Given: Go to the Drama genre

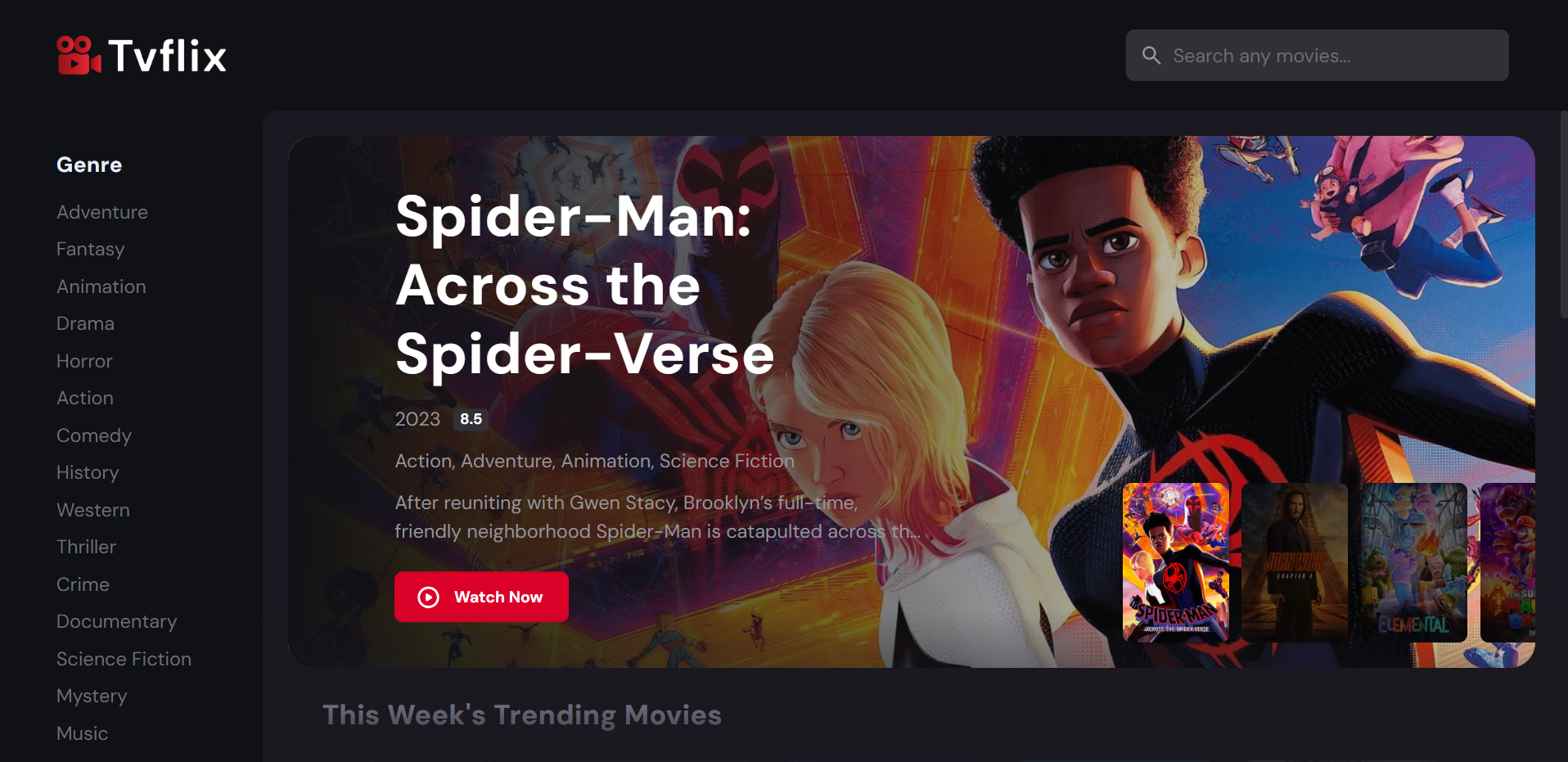Looking at the screenshot, I should (85, 323).
